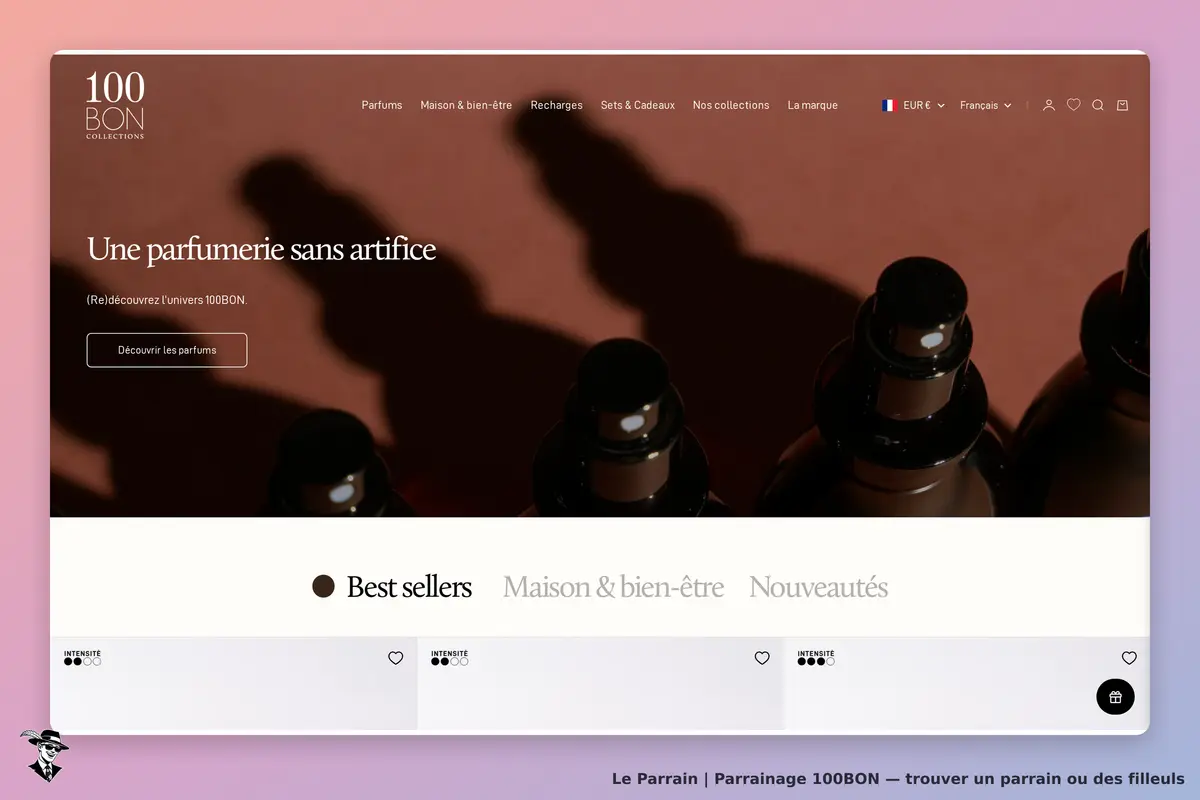
Task: Go to the Recharges menu item
Action: click(x=557, y=105)
